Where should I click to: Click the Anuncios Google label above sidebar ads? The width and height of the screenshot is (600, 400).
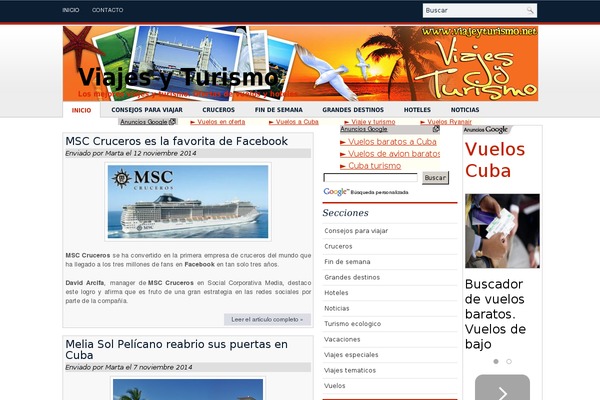(x=364, y=129)
